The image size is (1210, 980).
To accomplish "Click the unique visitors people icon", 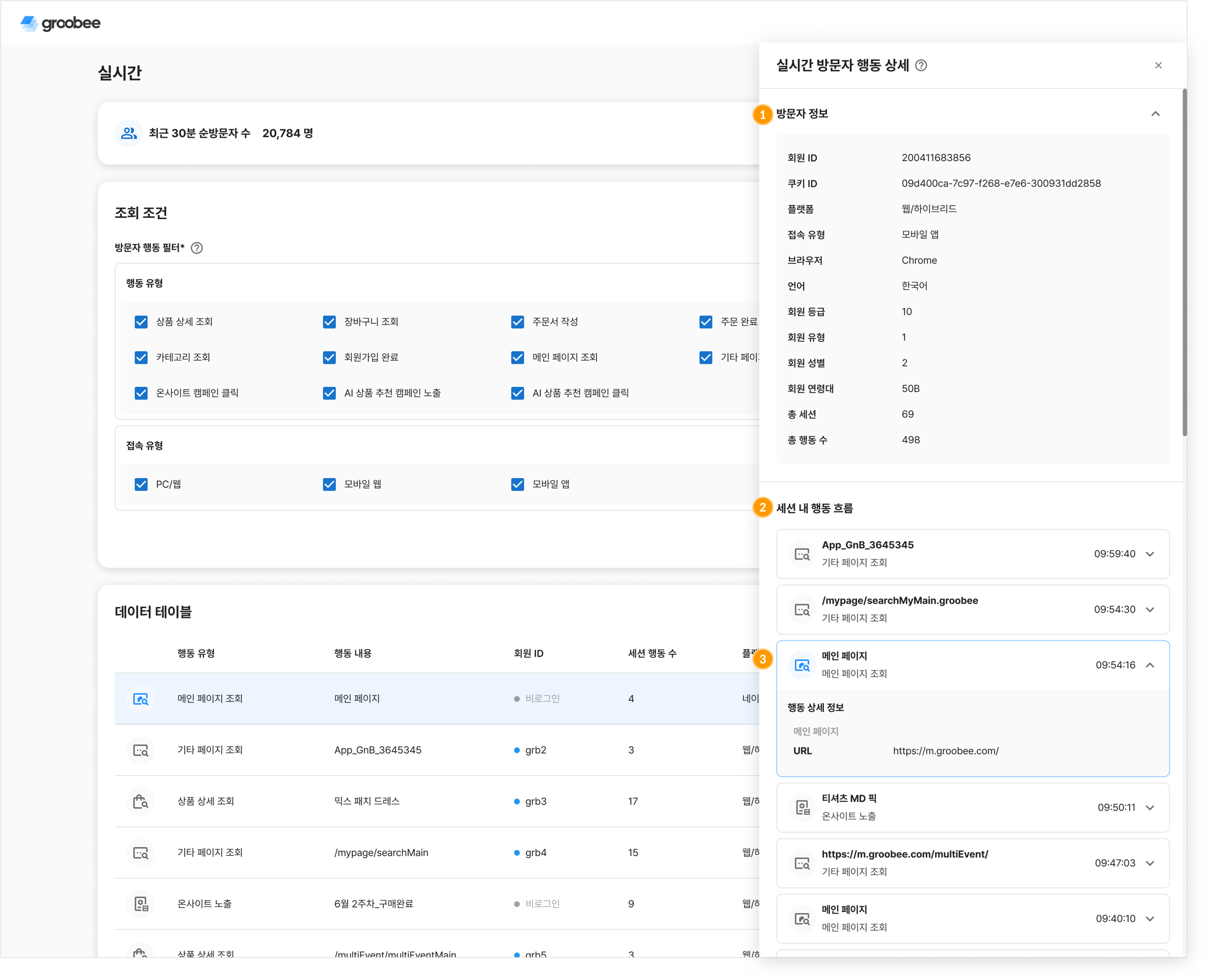I will pyautogui.click(x=129, y=133).
